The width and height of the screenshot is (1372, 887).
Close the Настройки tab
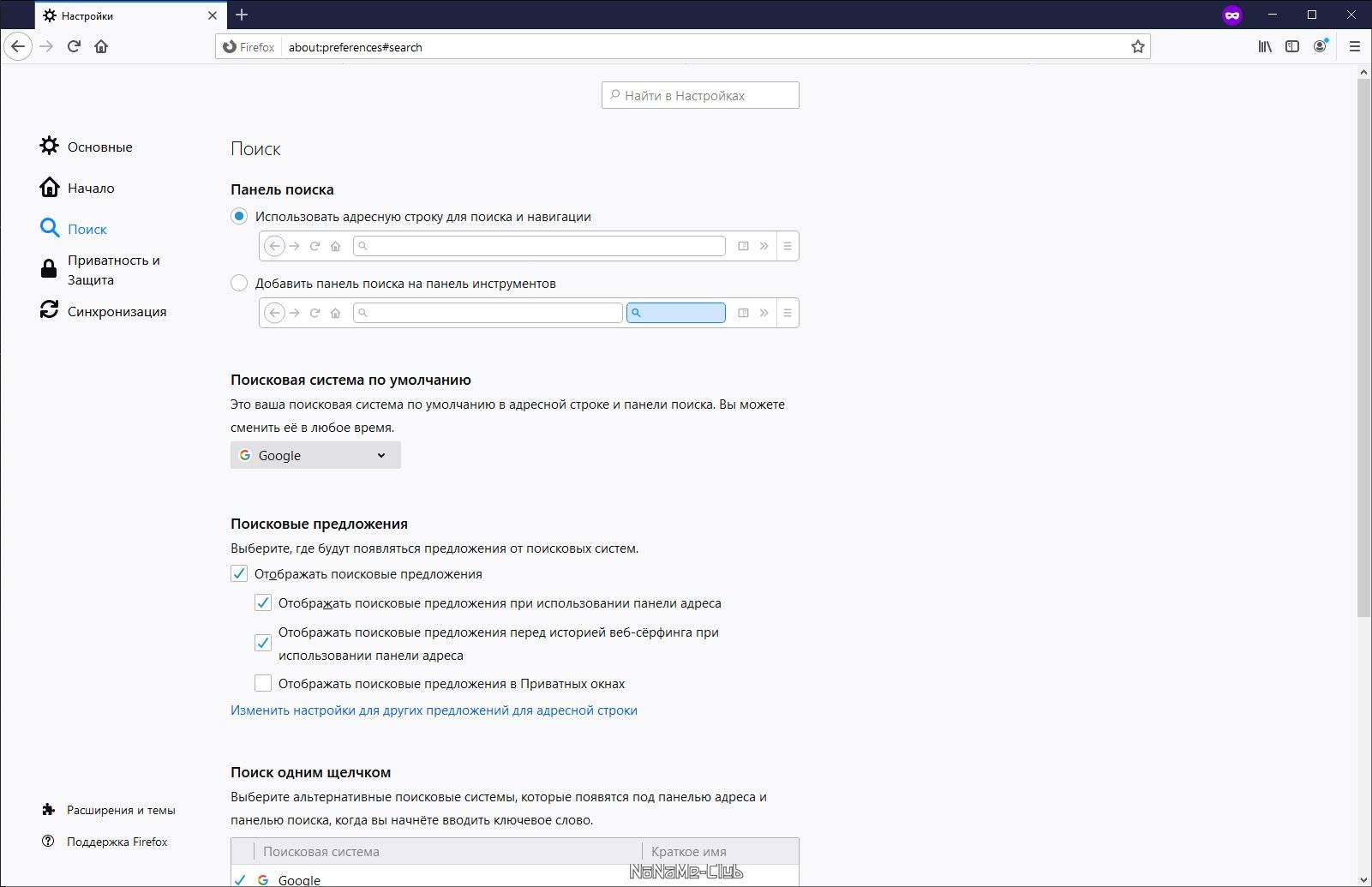(x=213, y=15)
